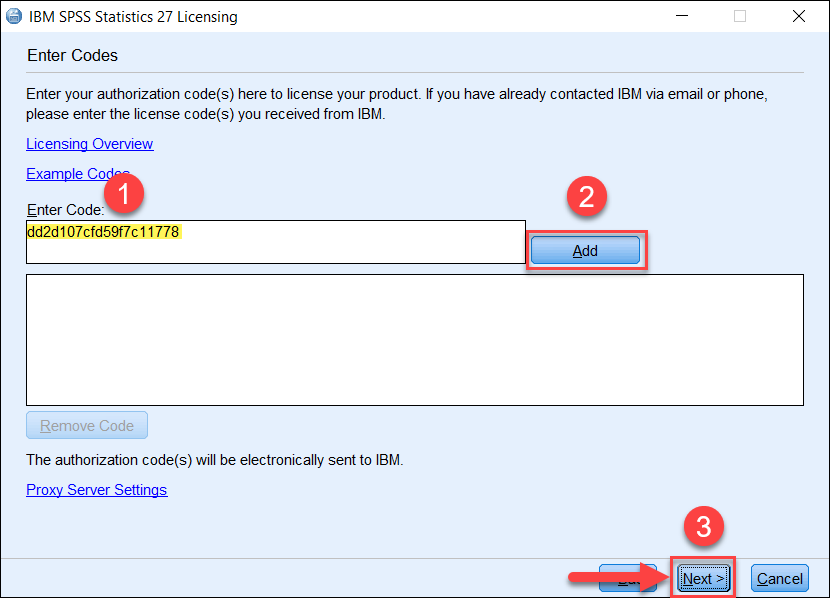The image size is (830, 598).
Task: Click the Next > button
Action: [703, 578]
